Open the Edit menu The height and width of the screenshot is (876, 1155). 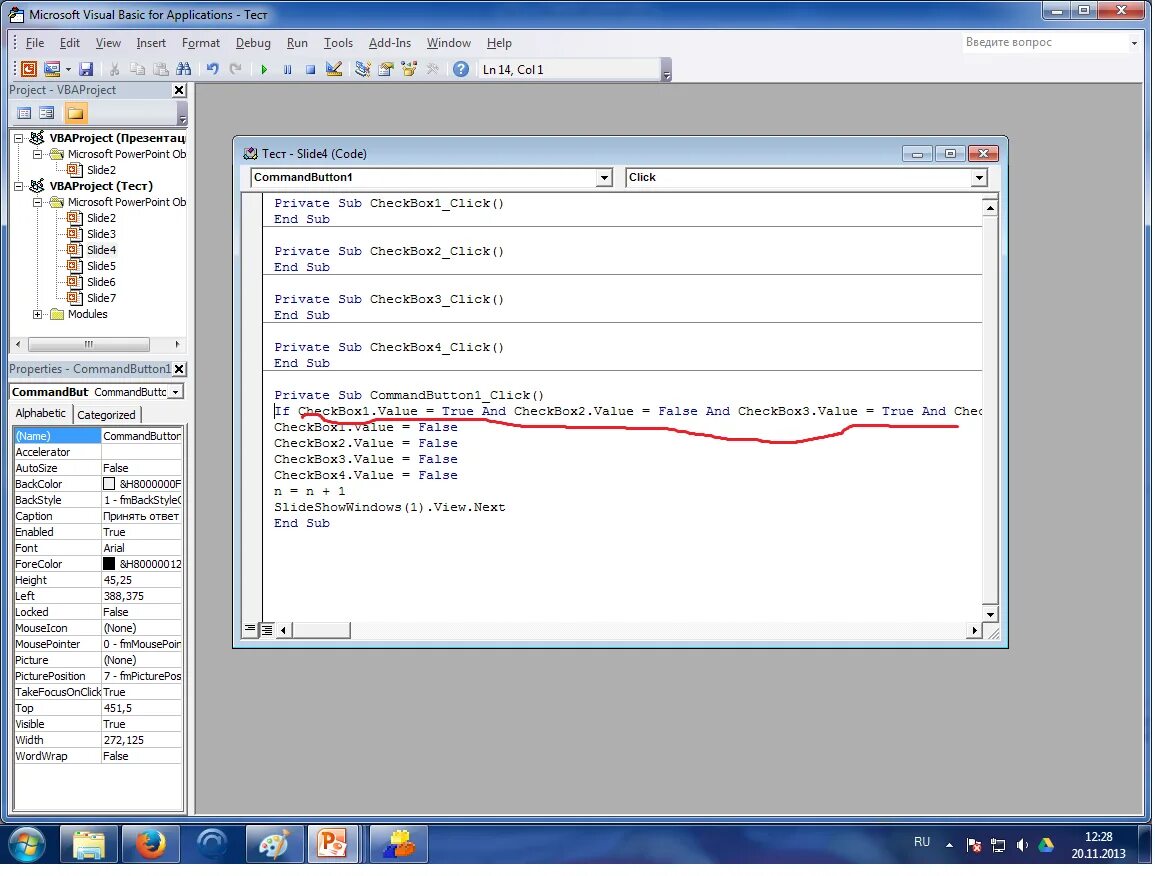tap(69, 43)
